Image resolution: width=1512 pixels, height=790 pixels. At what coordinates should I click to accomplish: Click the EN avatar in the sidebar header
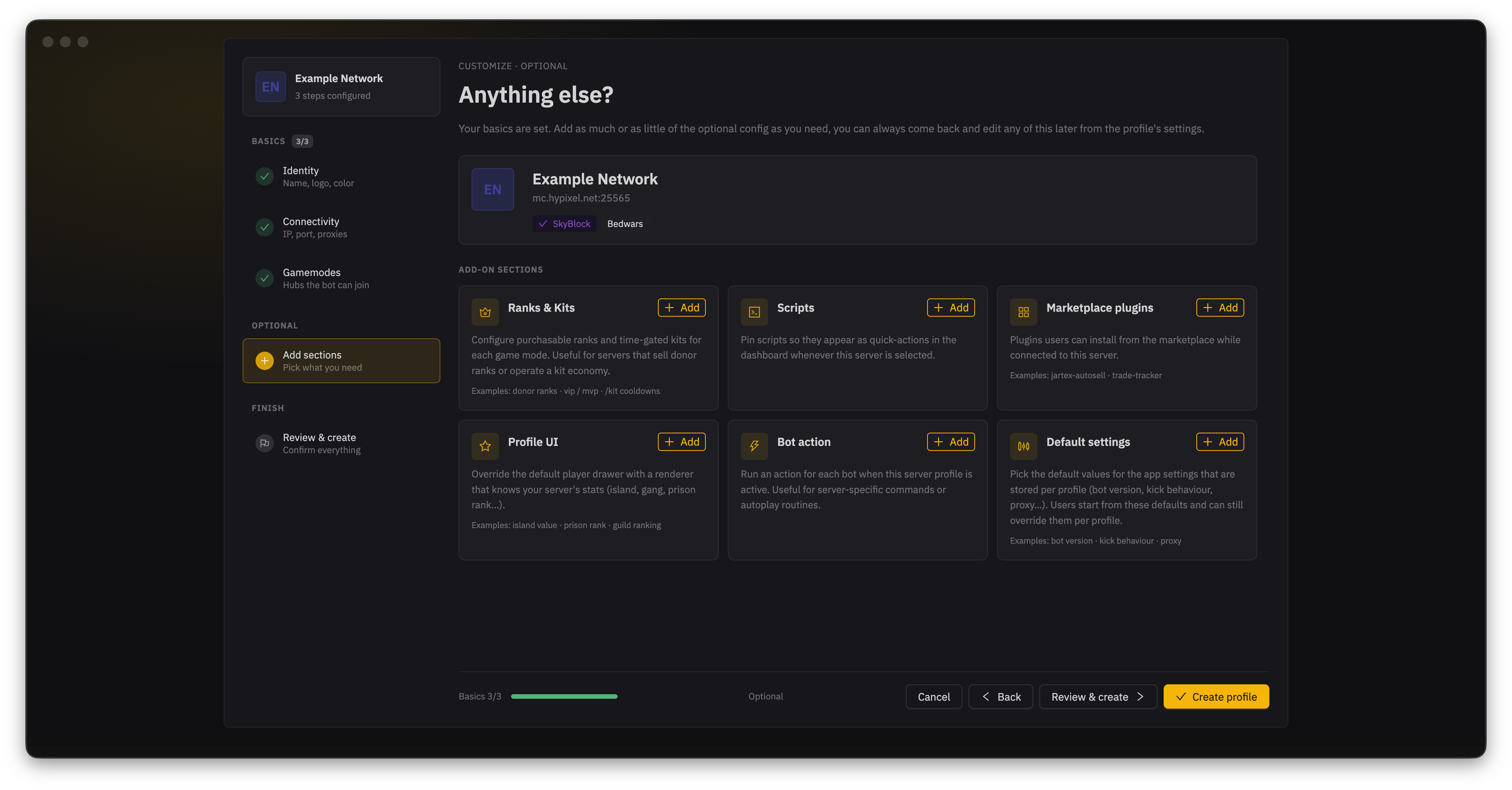point(271,87)
